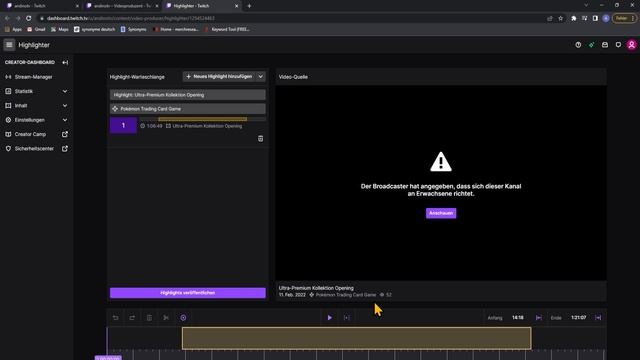Open dropdown arrow beside Neues Highlight hinzufügen
The image size is (640, 360).
click(x=260, y=76)
